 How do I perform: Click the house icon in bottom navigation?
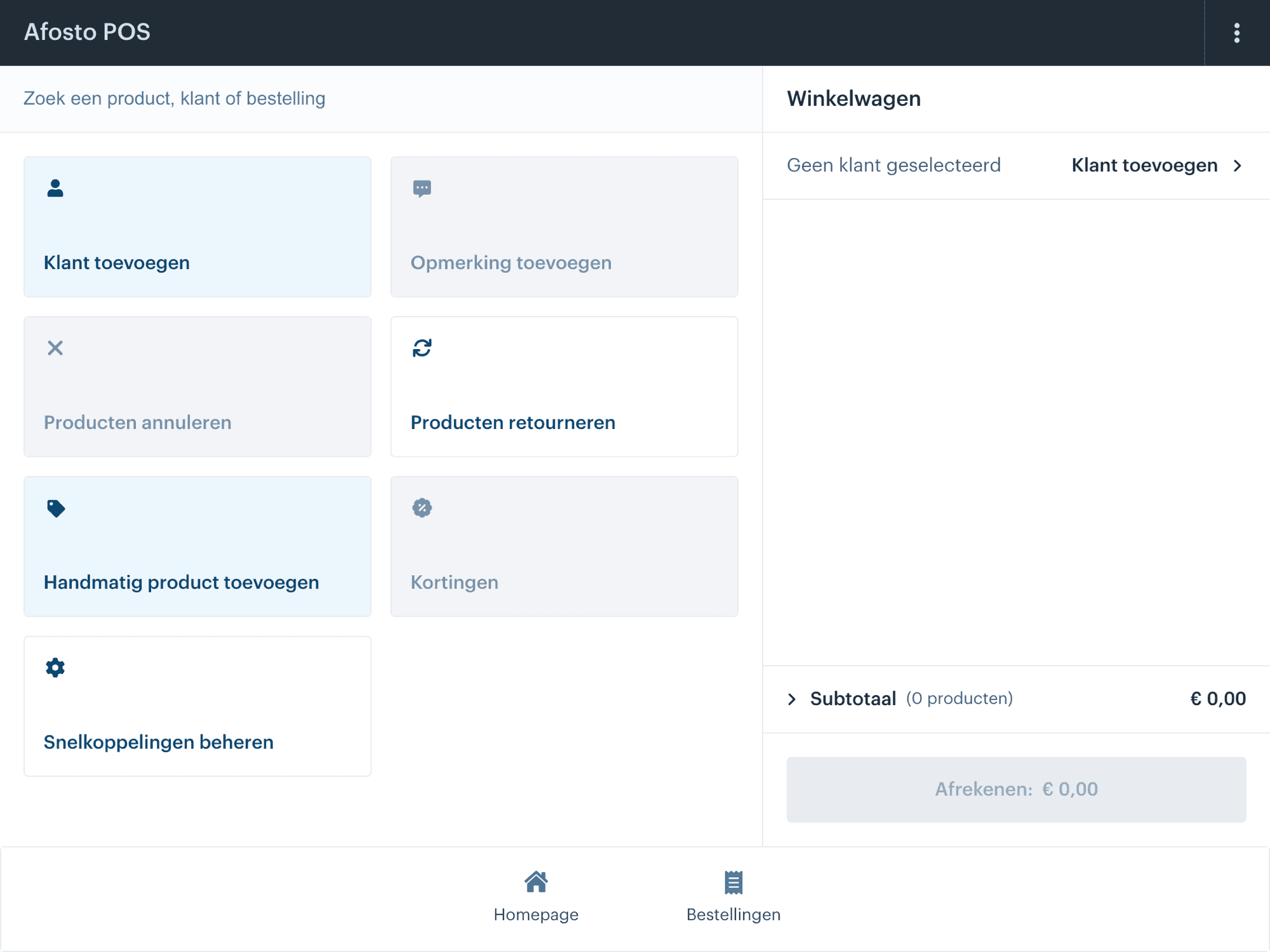click(536, 882)
